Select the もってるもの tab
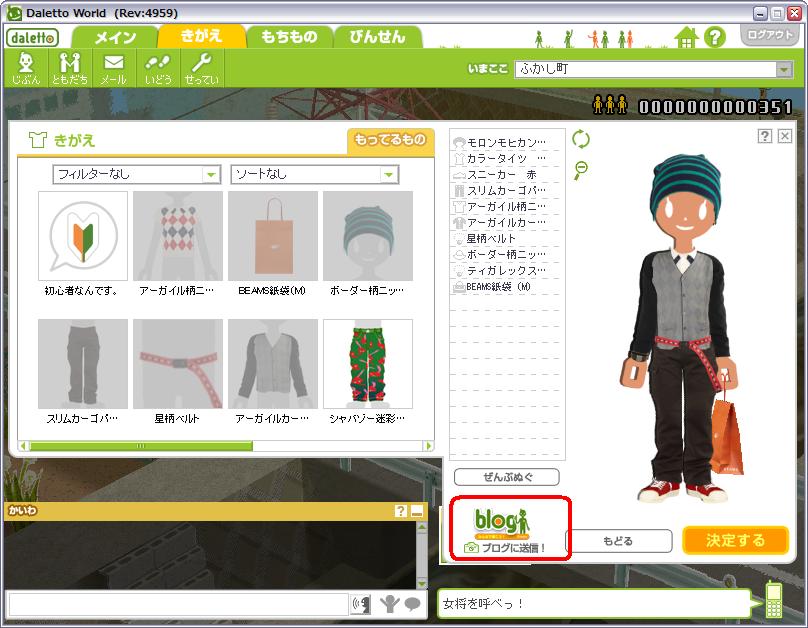 [390, 140]
